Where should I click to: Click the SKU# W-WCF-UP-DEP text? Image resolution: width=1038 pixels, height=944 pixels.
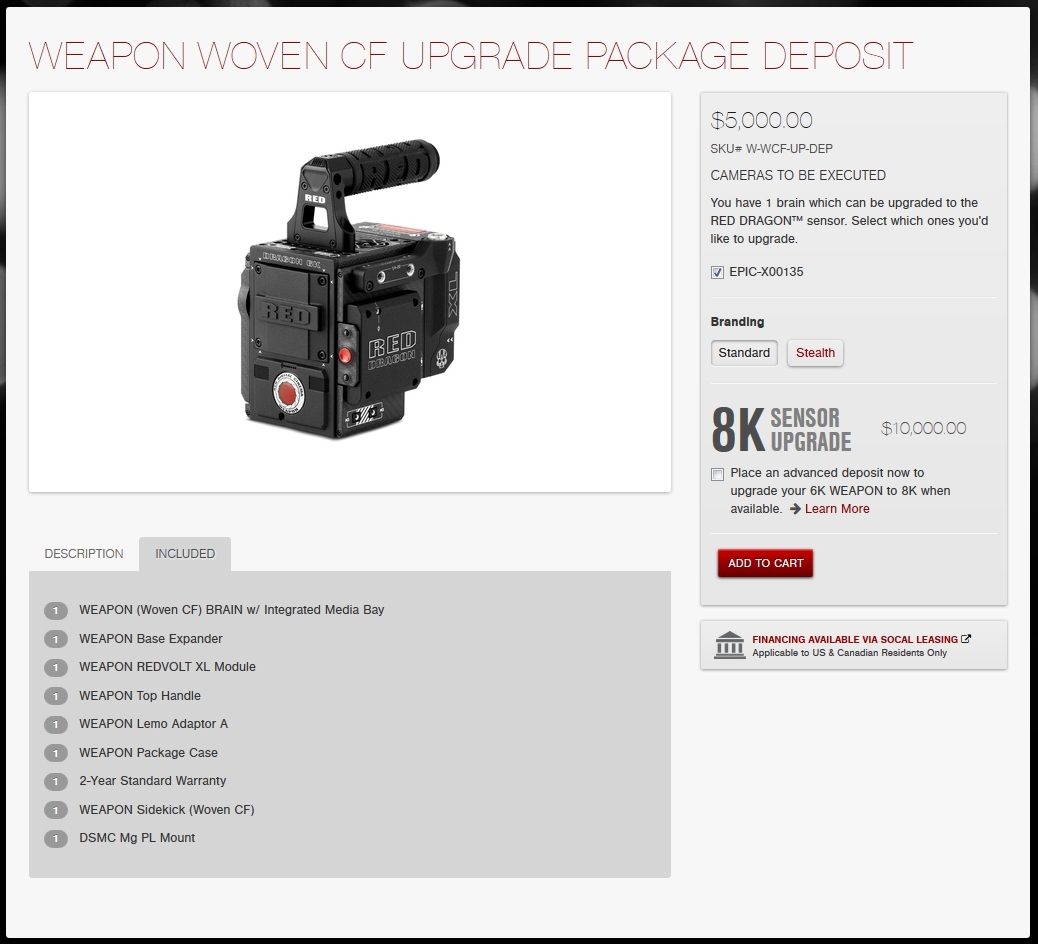pyautogui.click(x=771, y=149)
